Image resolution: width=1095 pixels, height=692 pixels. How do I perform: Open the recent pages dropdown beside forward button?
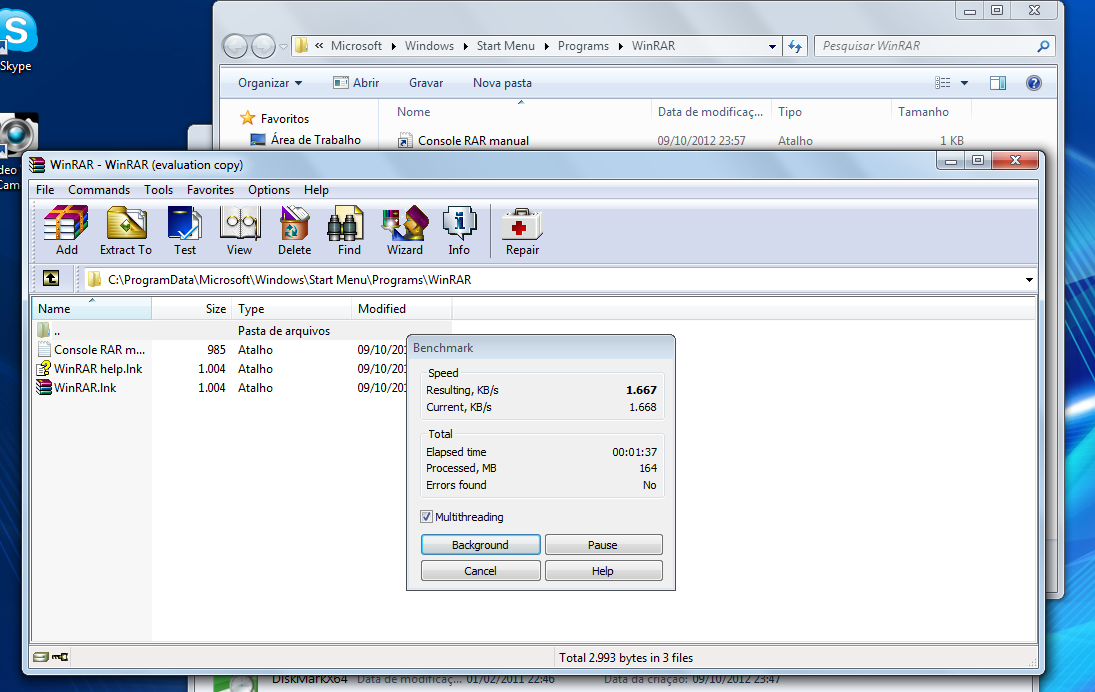click(283, 47)
